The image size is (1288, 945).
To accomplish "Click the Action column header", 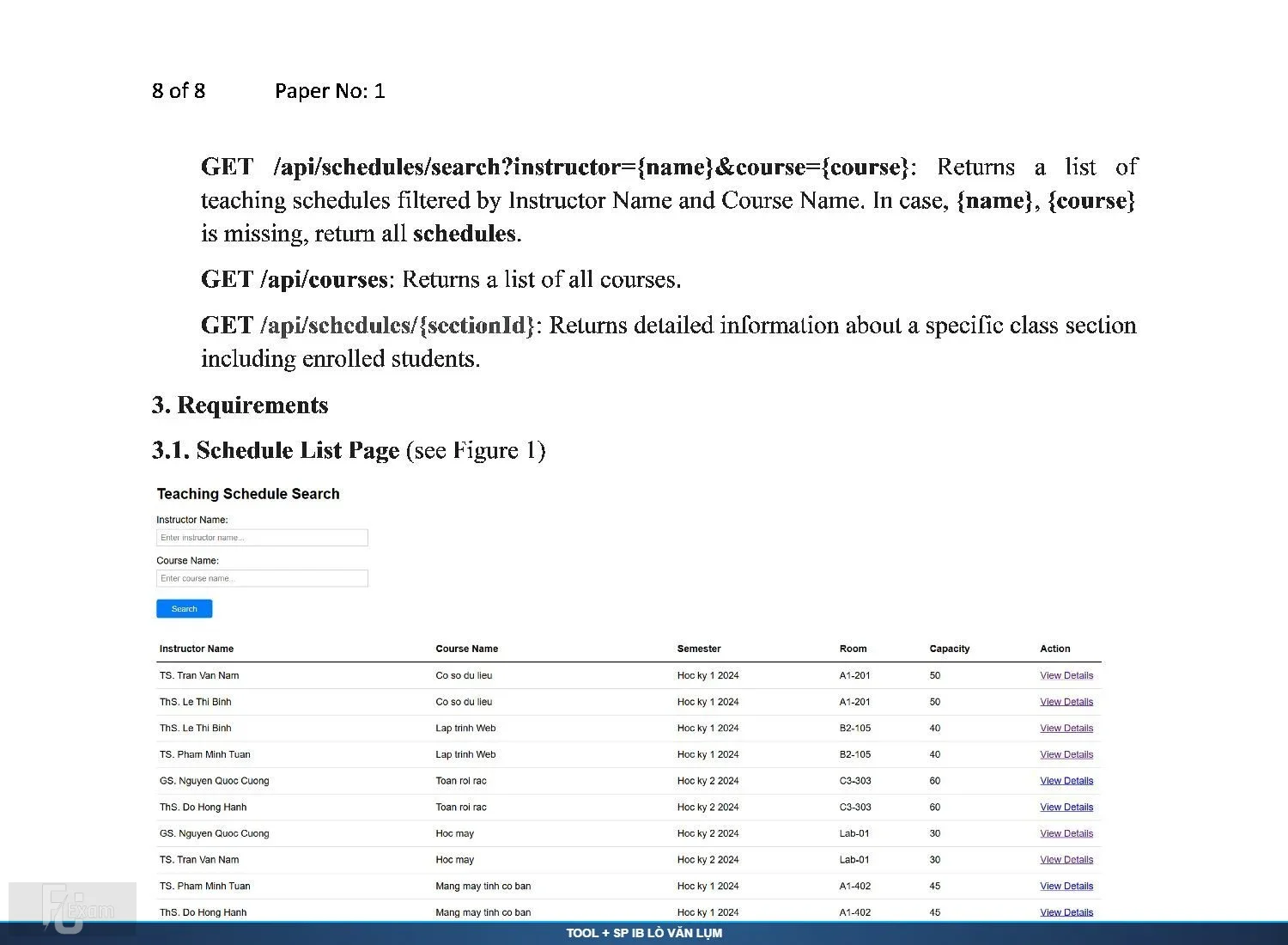I will click(1055, 649).
